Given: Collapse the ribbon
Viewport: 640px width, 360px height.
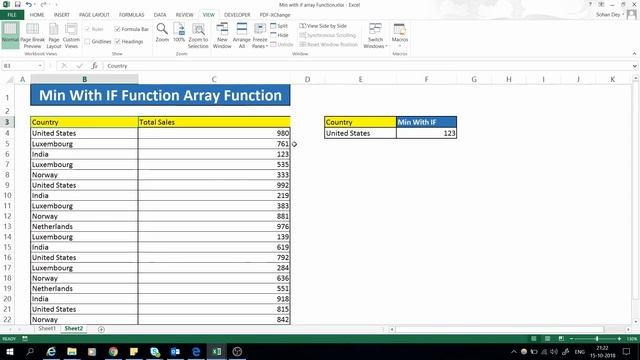Looking at the screenshot, I should (x=634, y=53).
